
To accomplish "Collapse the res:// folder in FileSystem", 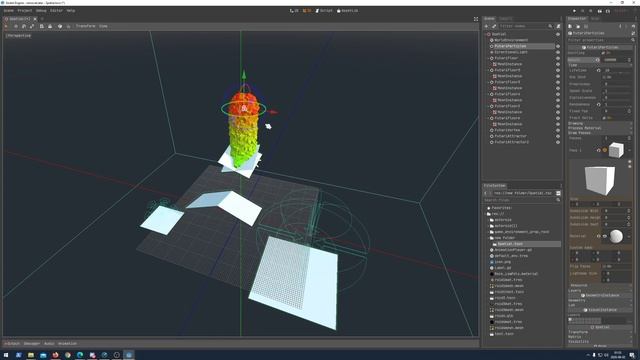I will [x=486, y=214].
